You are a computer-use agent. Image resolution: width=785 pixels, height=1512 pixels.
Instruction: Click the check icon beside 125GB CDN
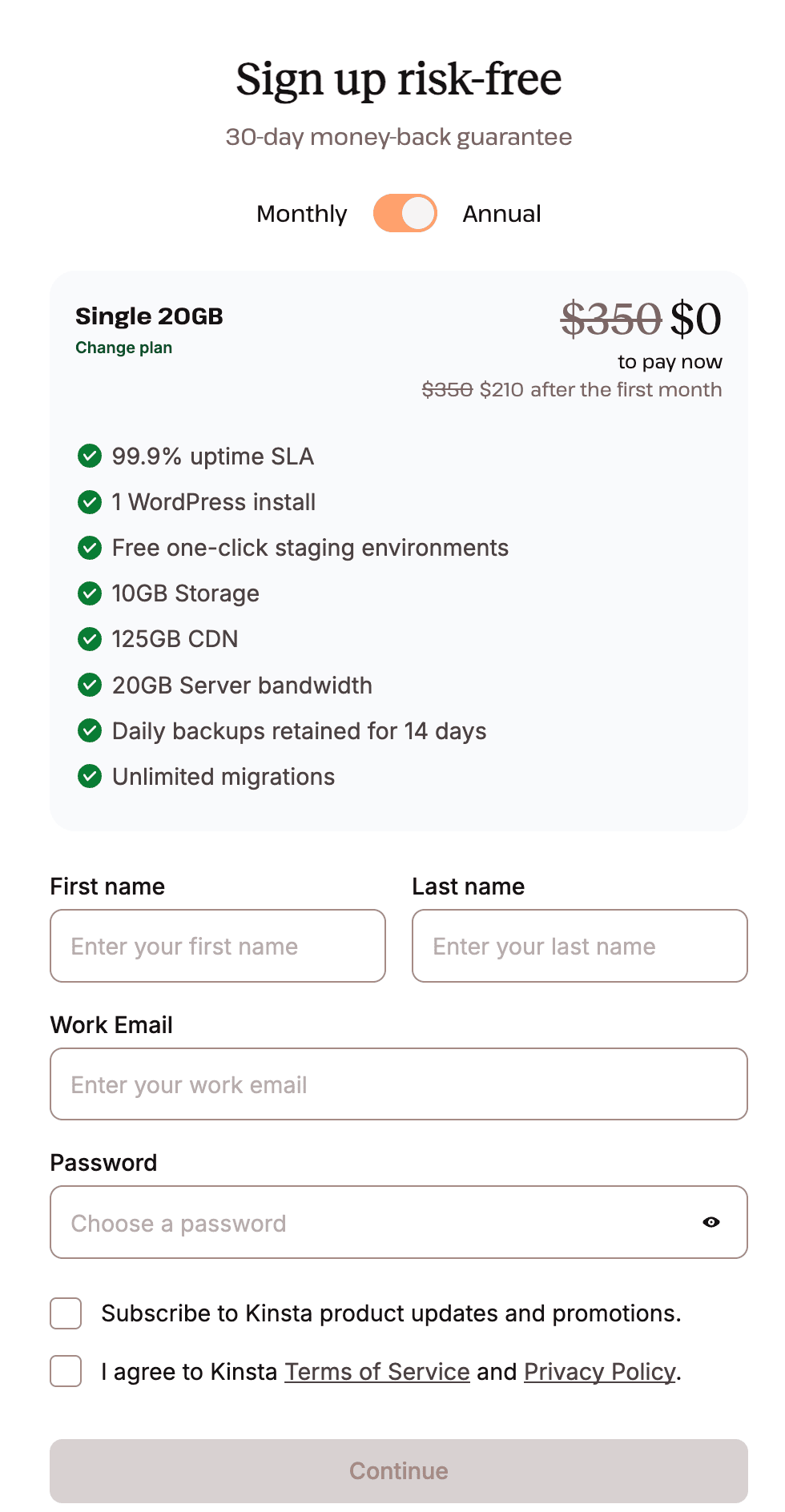[x=90, y=639]
